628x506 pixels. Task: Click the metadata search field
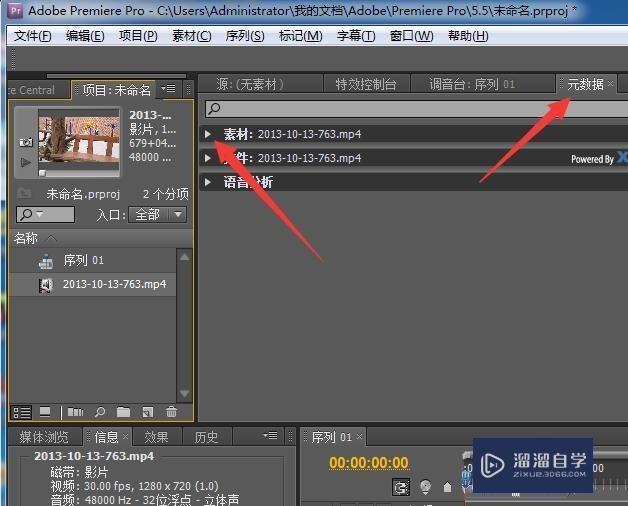[417, 108]
